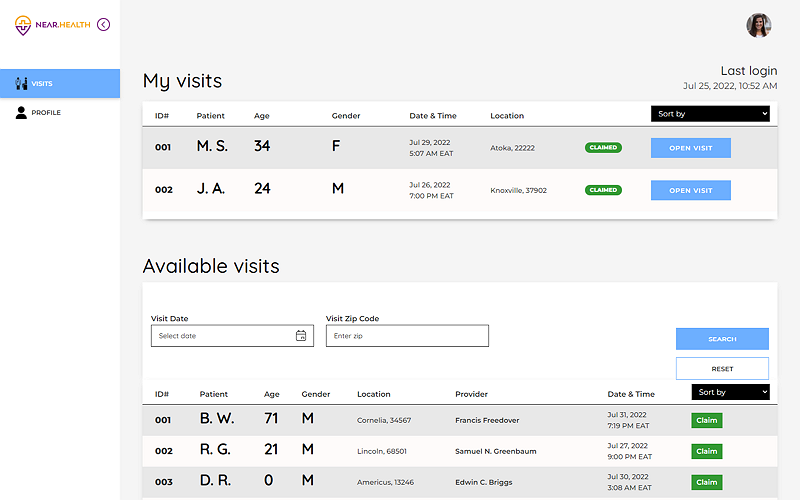Claim the visit for R. G.
This screenshot has width=800, height=500.
click(706, 452)
